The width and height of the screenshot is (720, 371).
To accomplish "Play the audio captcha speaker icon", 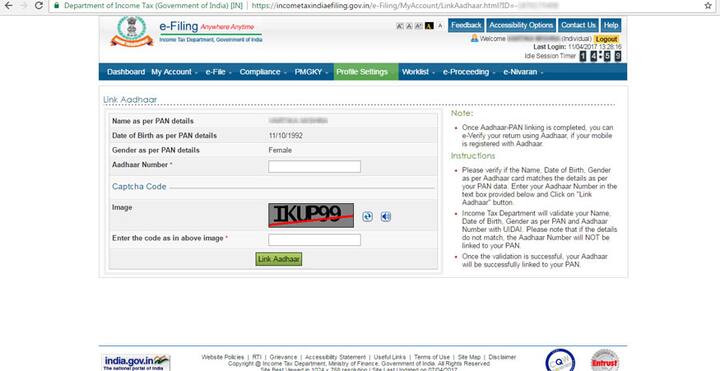I will 386,217.
